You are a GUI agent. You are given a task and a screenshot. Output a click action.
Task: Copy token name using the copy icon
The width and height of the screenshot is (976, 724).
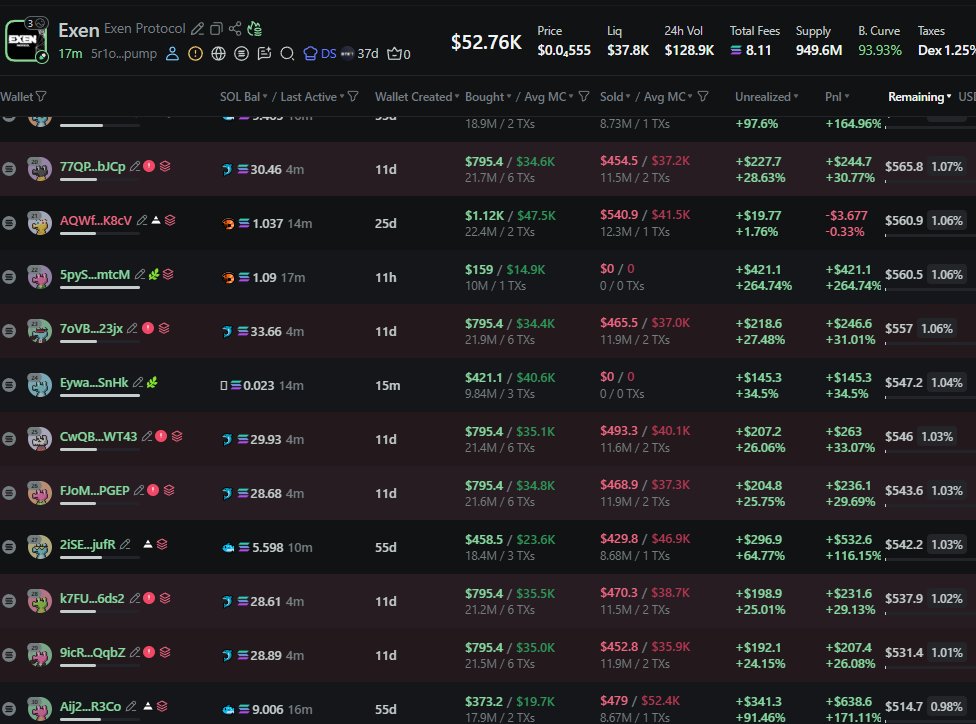[216, 30]
